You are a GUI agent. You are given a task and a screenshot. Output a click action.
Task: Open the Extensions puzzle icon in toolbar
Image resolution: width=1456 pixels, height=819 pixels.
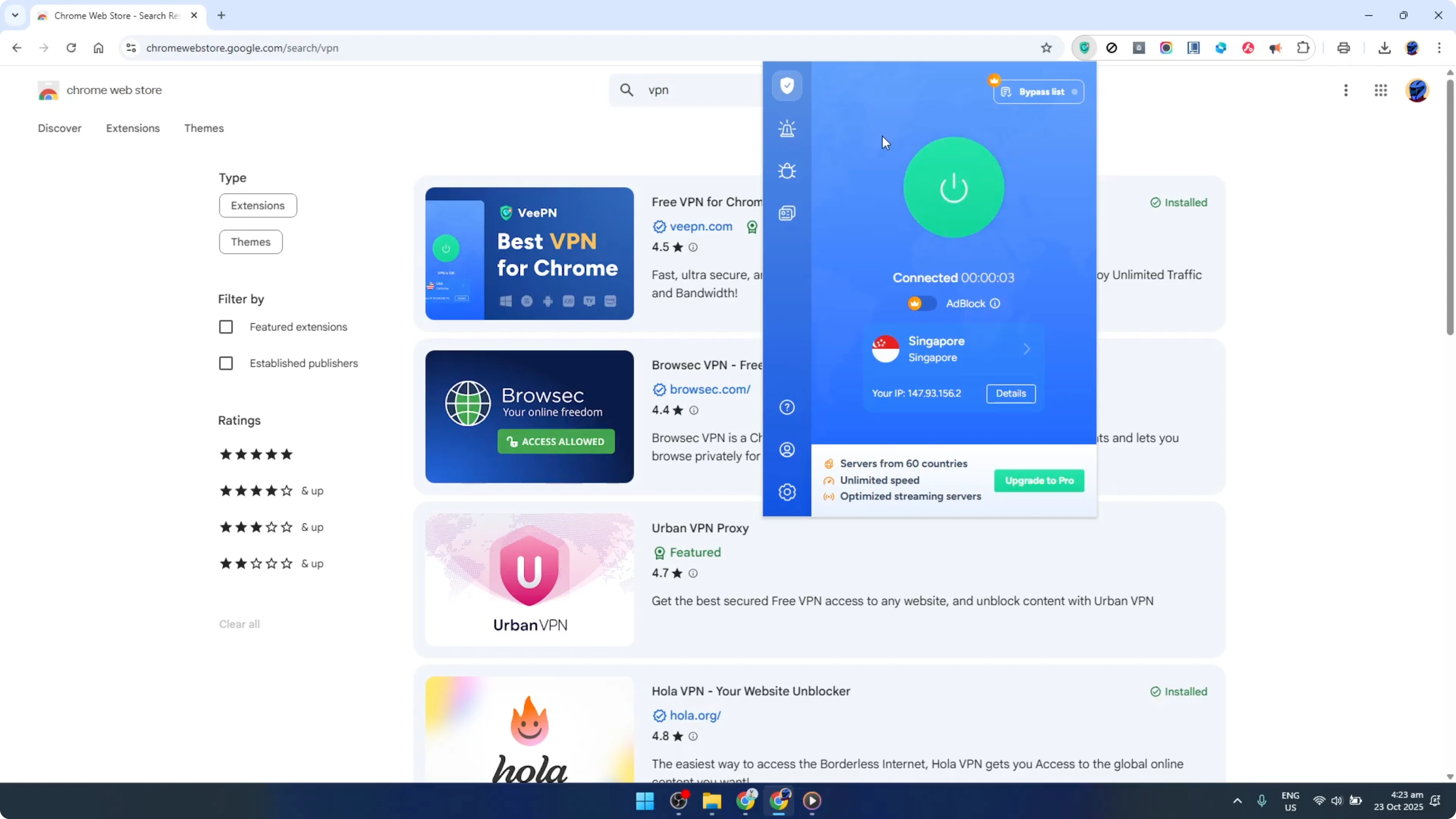click(1303, 47)
